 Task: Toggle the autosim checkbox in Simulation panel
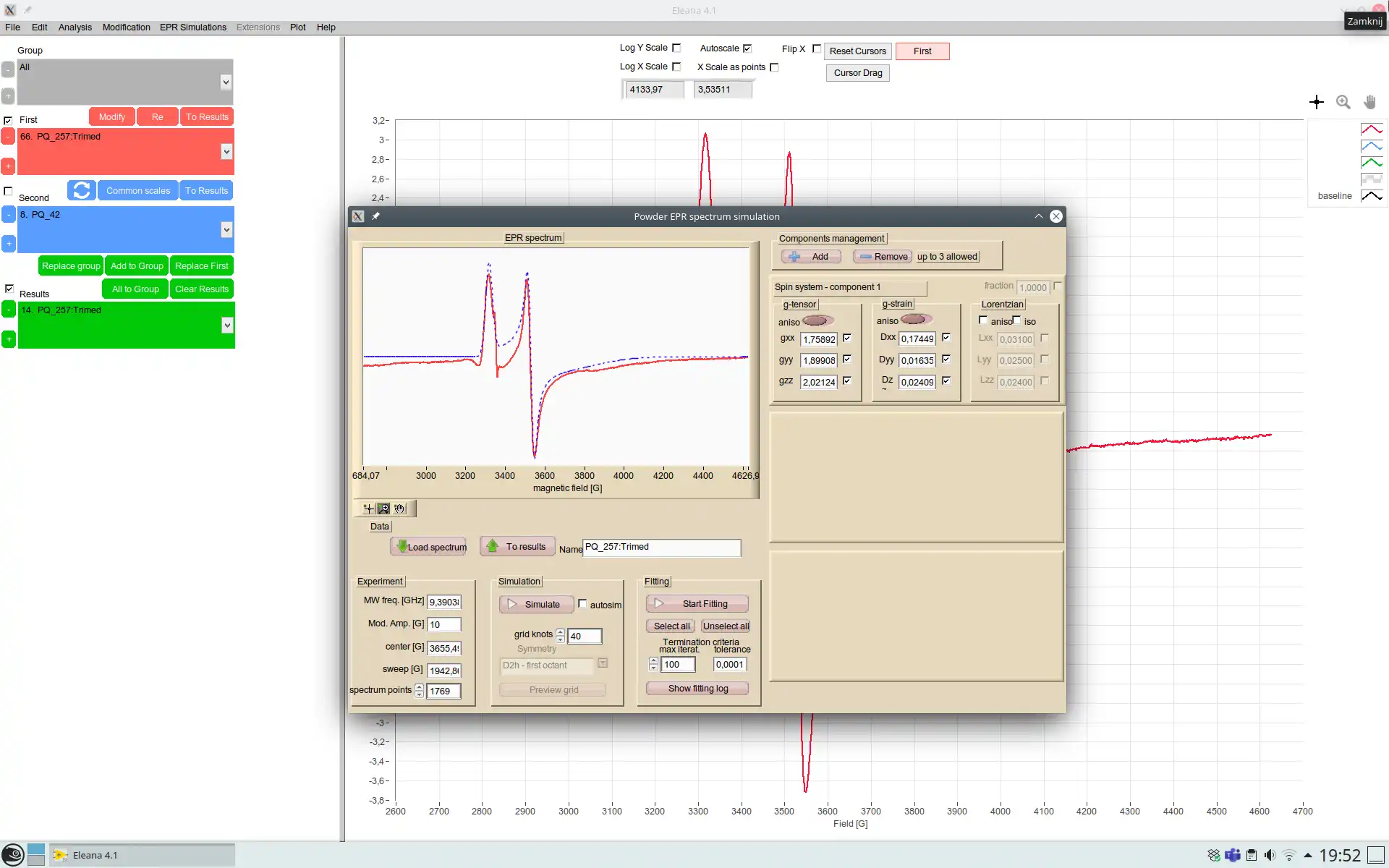click(x=583, y=603)
